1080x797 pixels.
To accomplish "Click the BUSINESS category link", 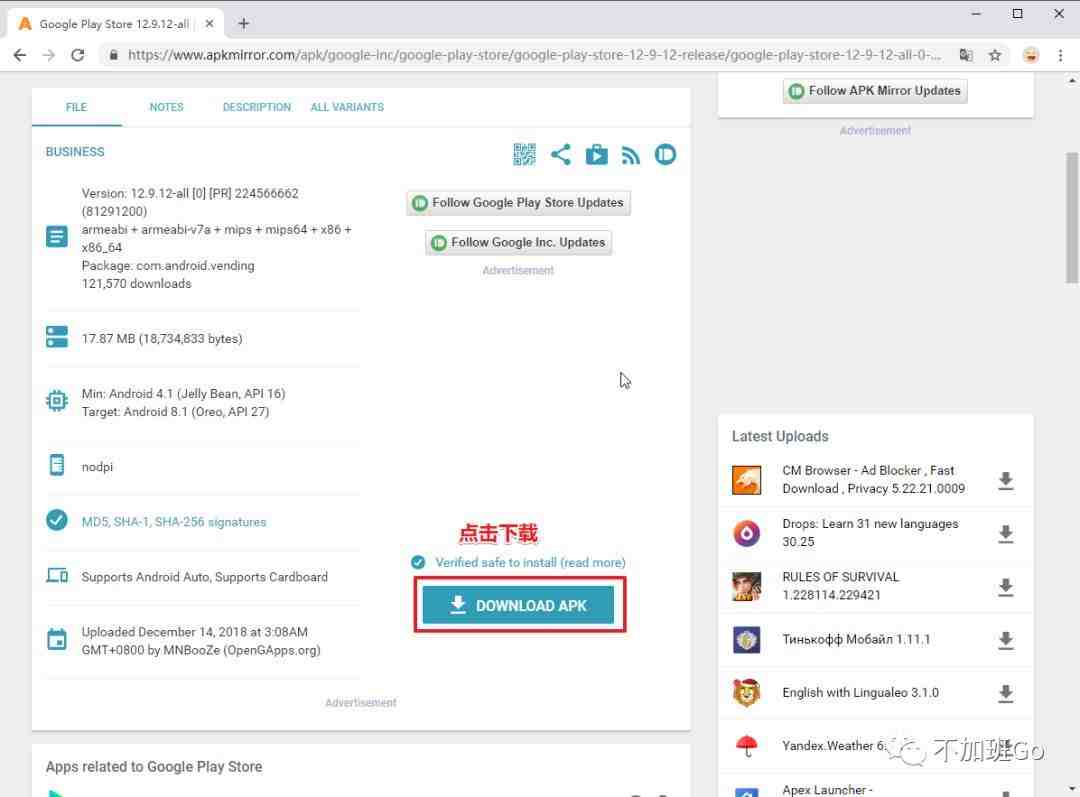I will pos(75,152).
